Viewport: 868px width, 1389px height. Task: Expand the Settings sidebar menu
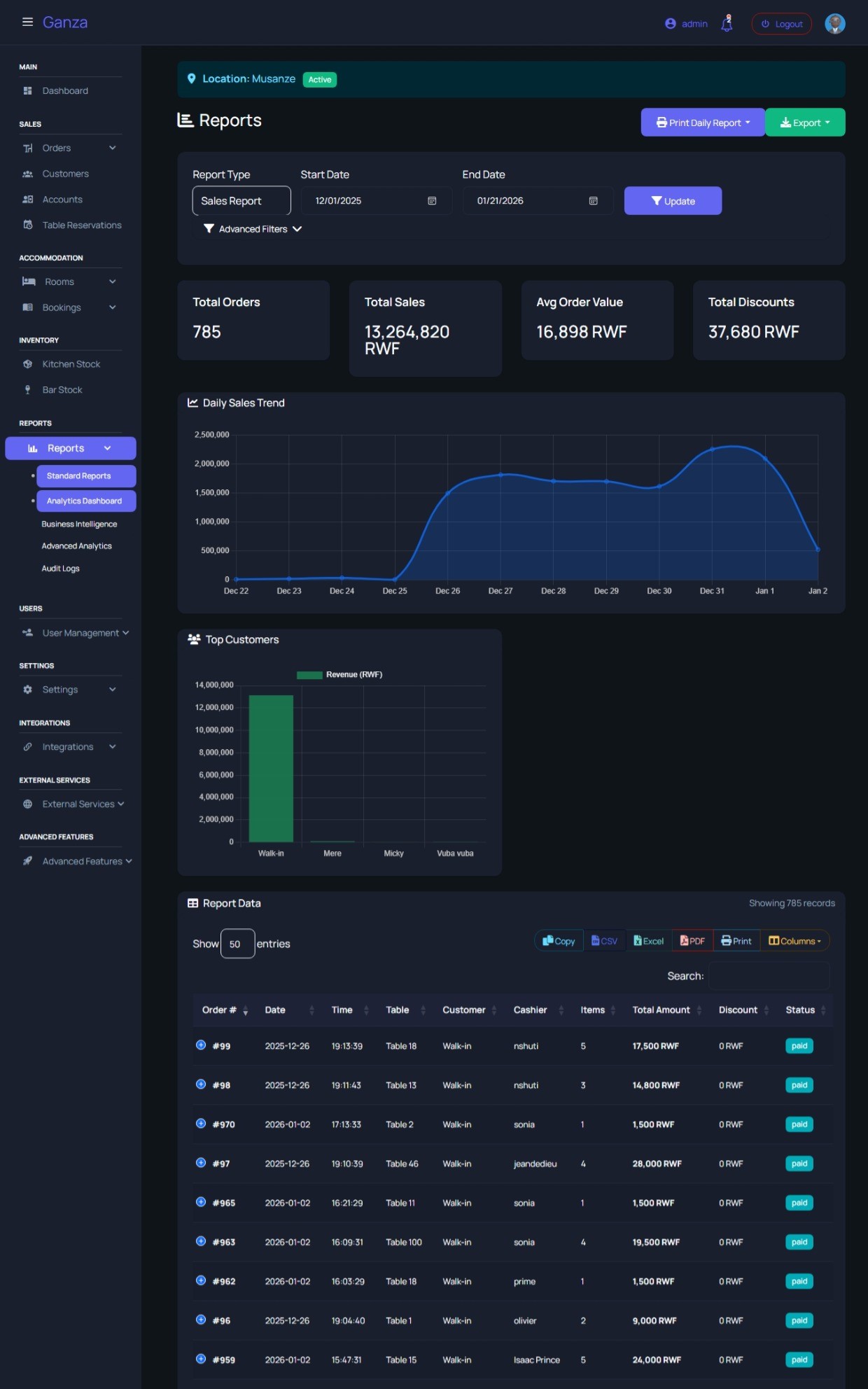point(69,690)
